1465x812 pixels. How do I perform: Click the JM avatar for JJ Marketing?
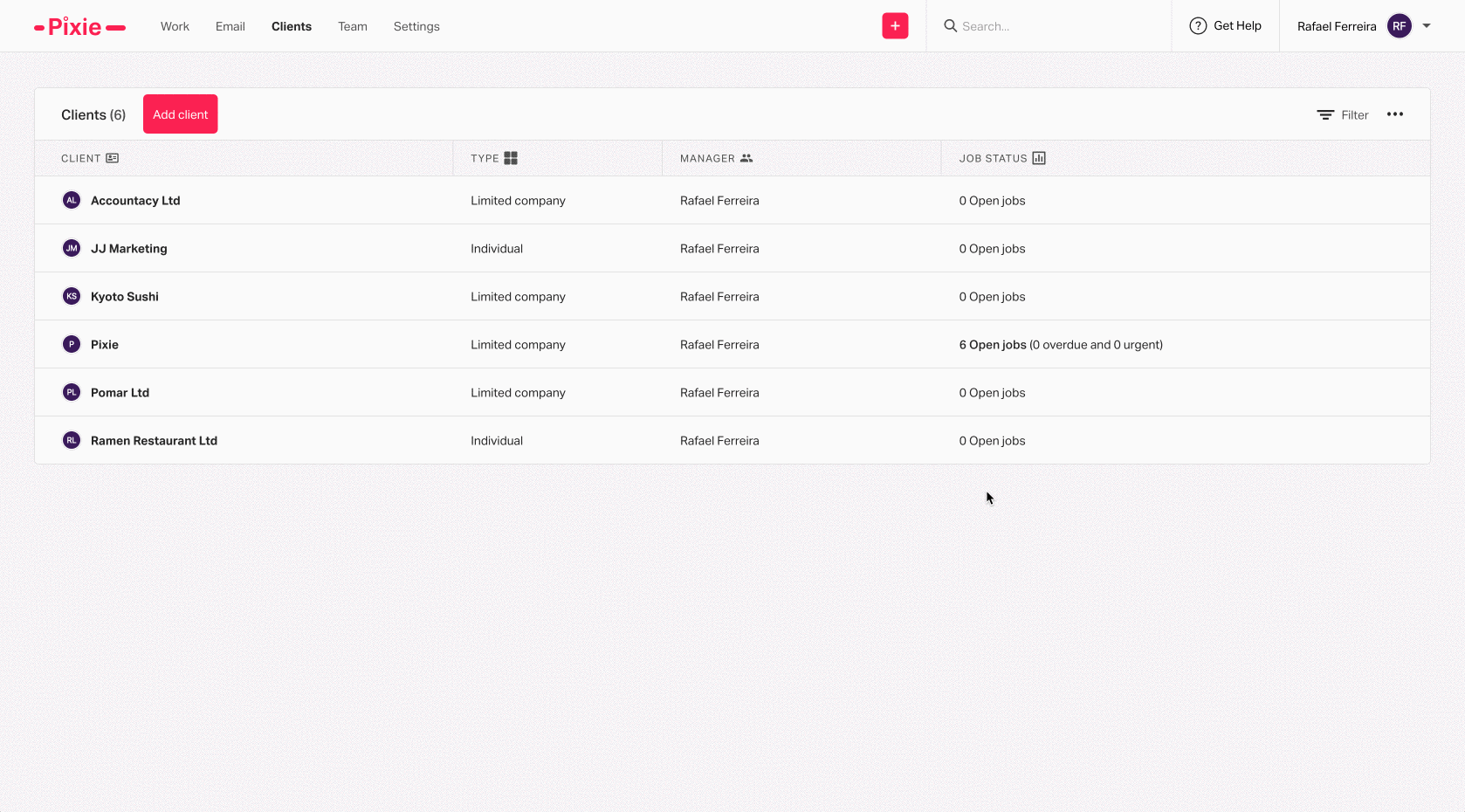[x=72, y=248]
